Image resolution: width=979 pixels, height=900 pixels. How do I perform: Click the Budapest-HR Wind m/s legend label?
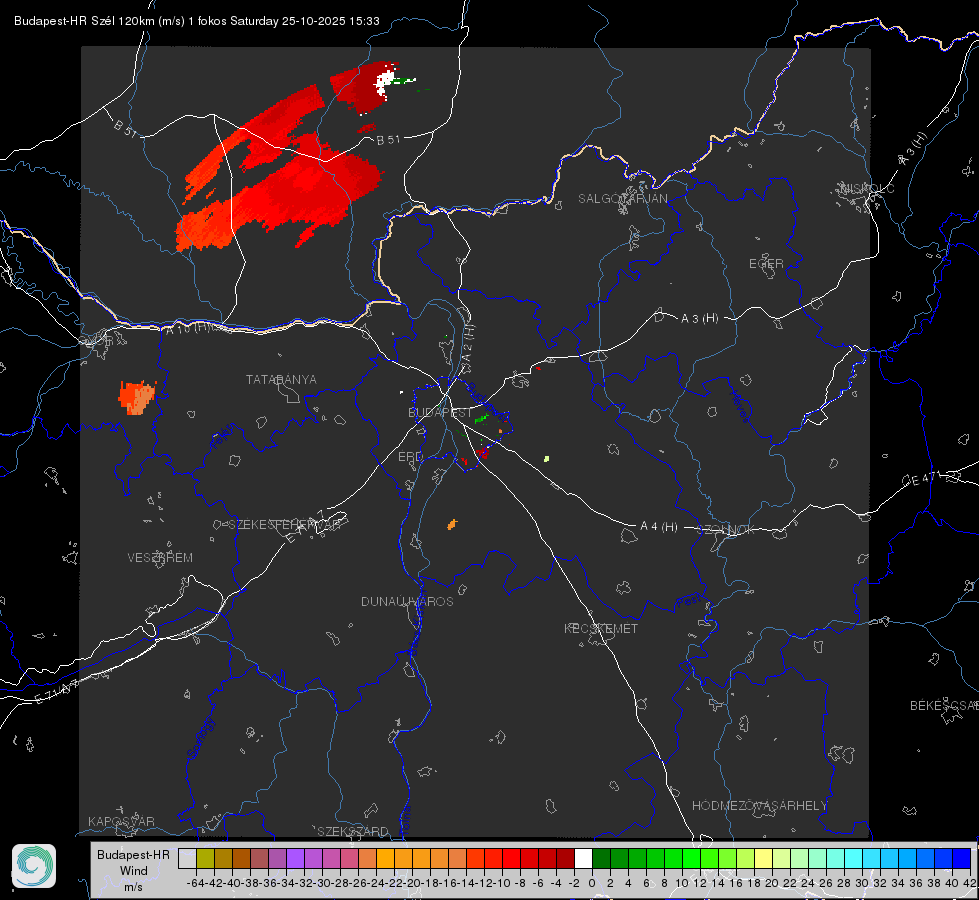click(x=133, y=871)
